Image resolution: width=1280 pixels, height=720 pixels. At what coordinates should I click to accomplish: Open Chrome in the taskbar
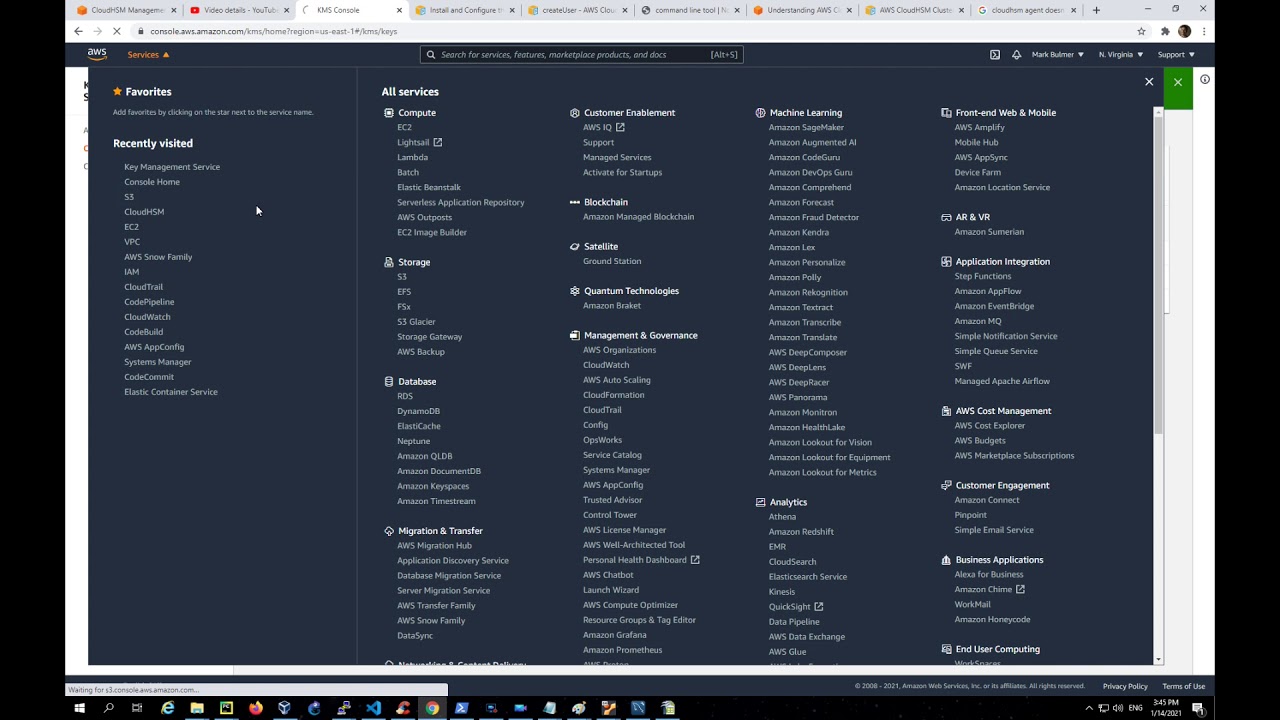[432, 708]
